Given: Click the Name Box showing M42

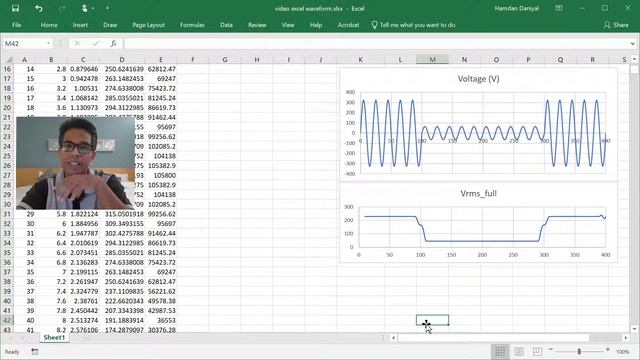Looking at the screenshot, I should 24,43.
